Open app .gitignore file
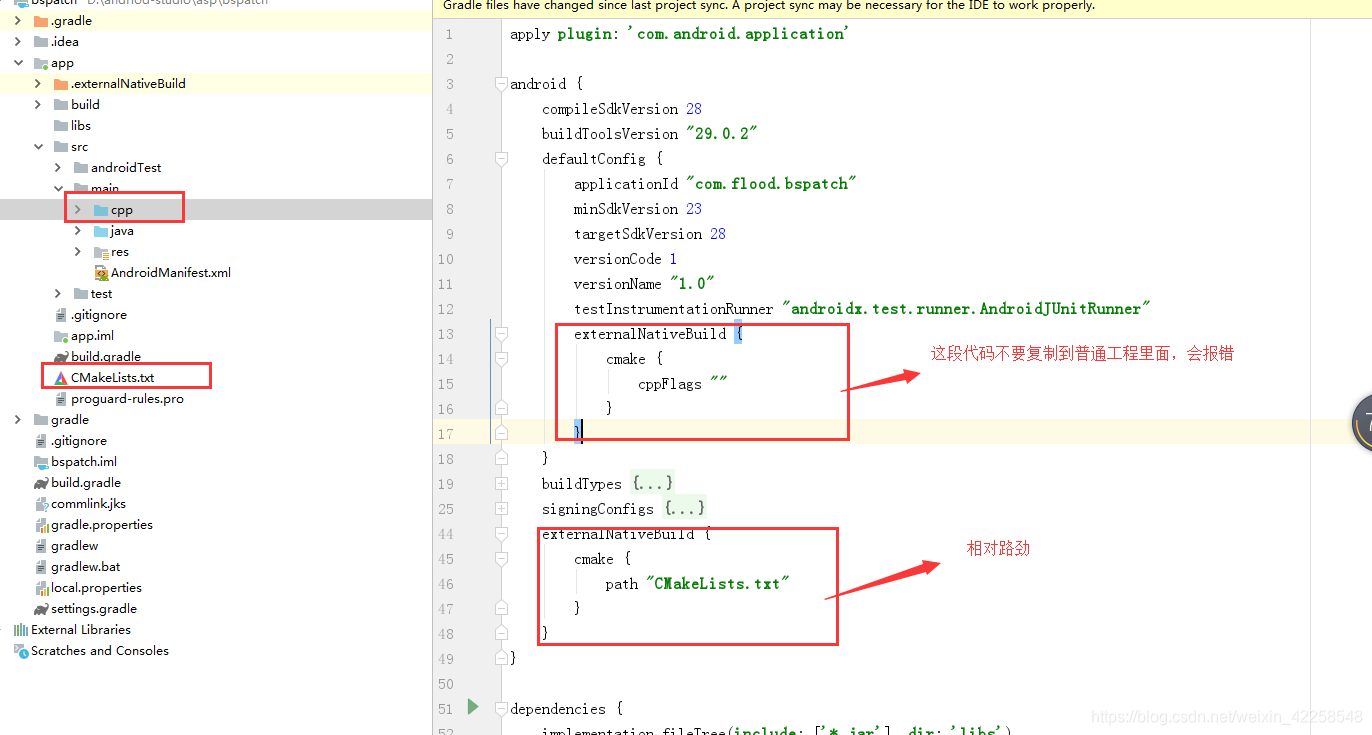 point(99,315)
